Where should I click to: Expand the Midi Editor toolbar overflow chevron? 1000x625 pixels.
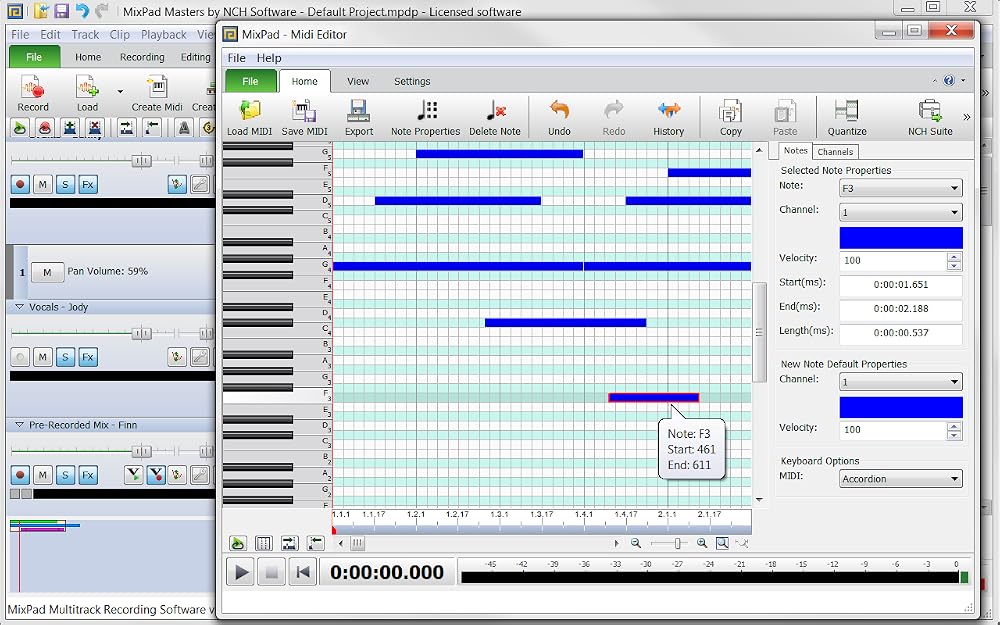pos(966,117)
